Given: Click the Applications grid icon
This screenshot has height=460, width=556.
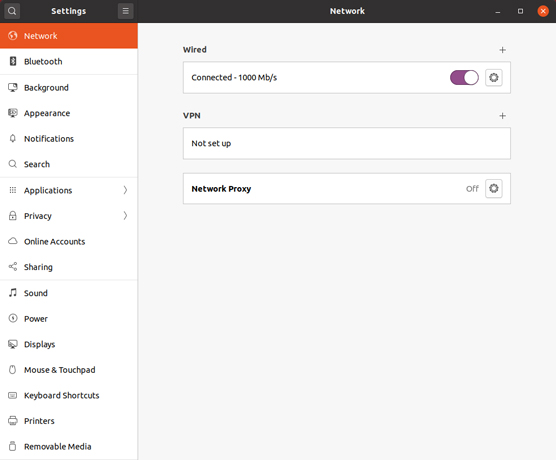Looking at the screenshot, I should (13, 190).
